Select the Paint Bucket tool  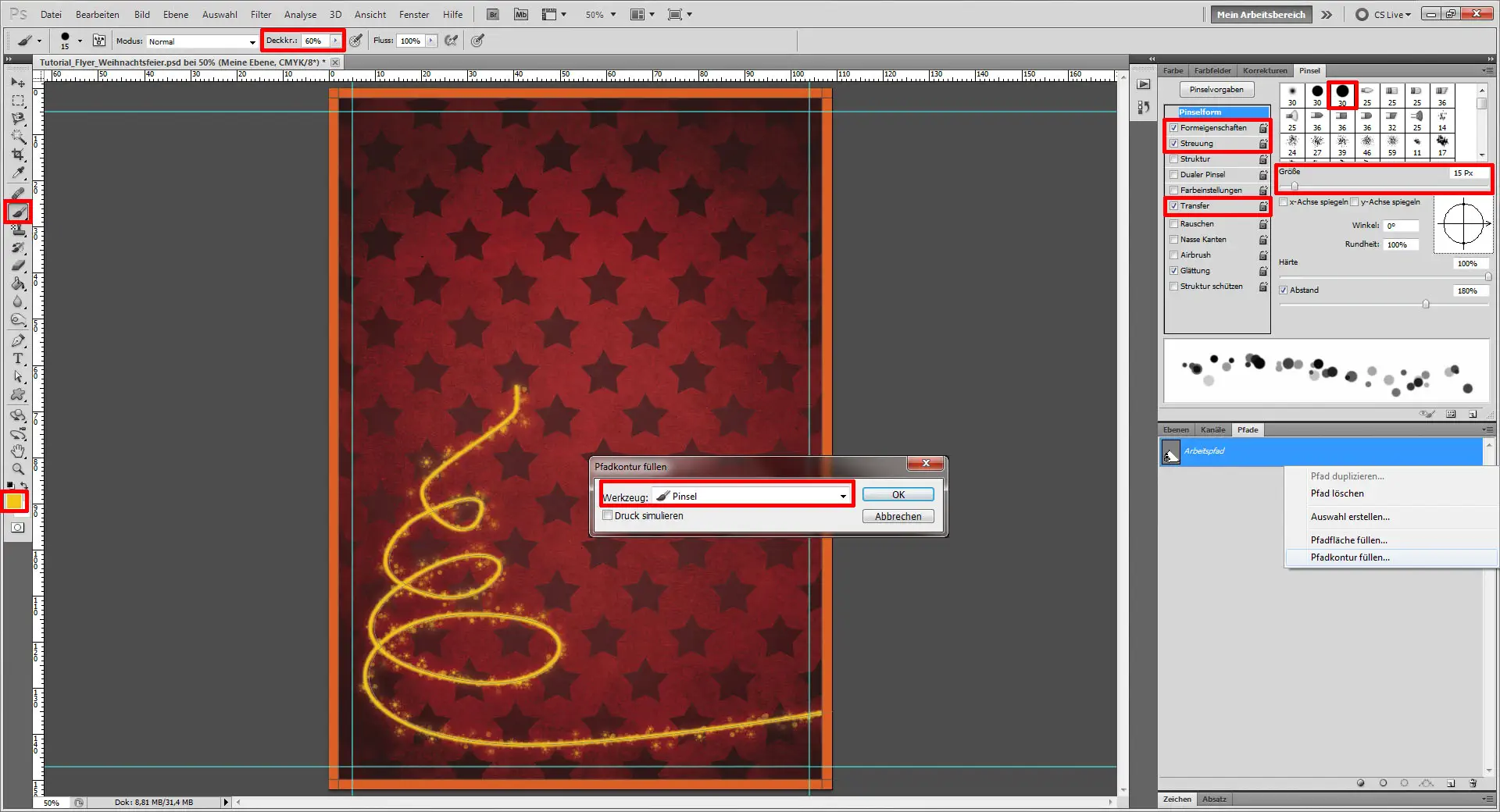click(18, 283)
